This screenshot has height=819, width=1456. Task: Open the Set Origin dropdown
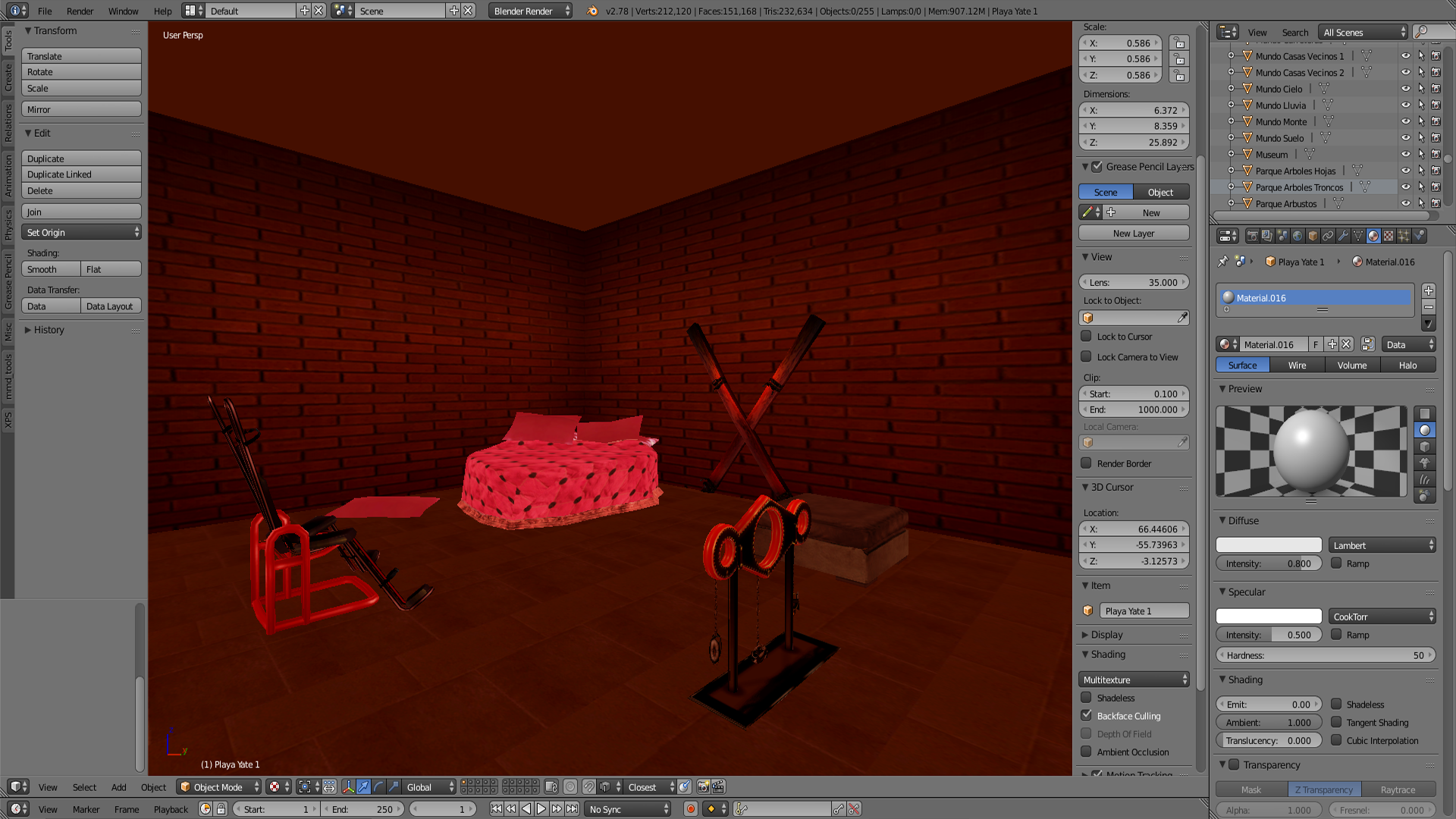(x=82, y=232)
